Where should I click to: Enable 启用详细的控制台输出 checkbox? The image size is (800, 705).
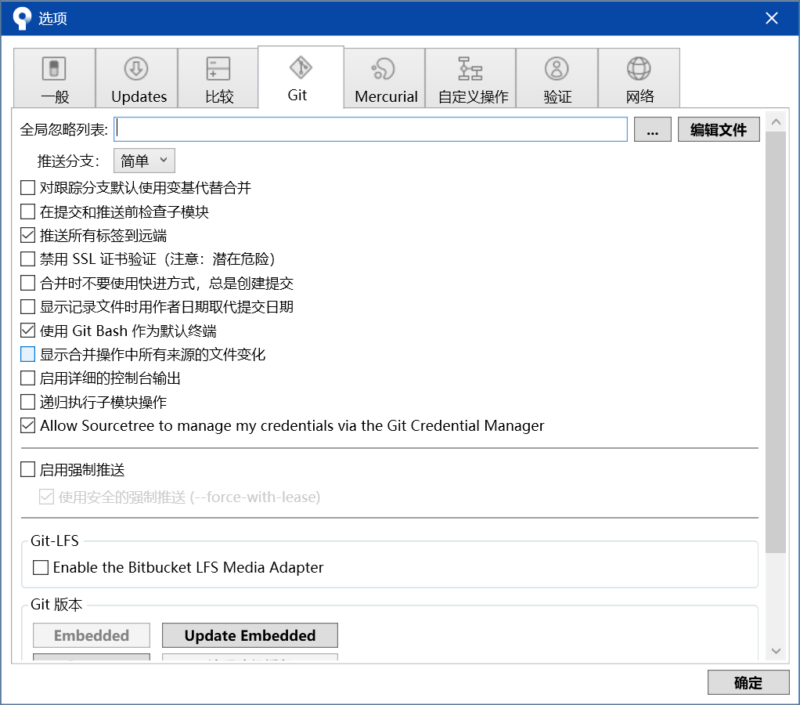tap(28, 378)
